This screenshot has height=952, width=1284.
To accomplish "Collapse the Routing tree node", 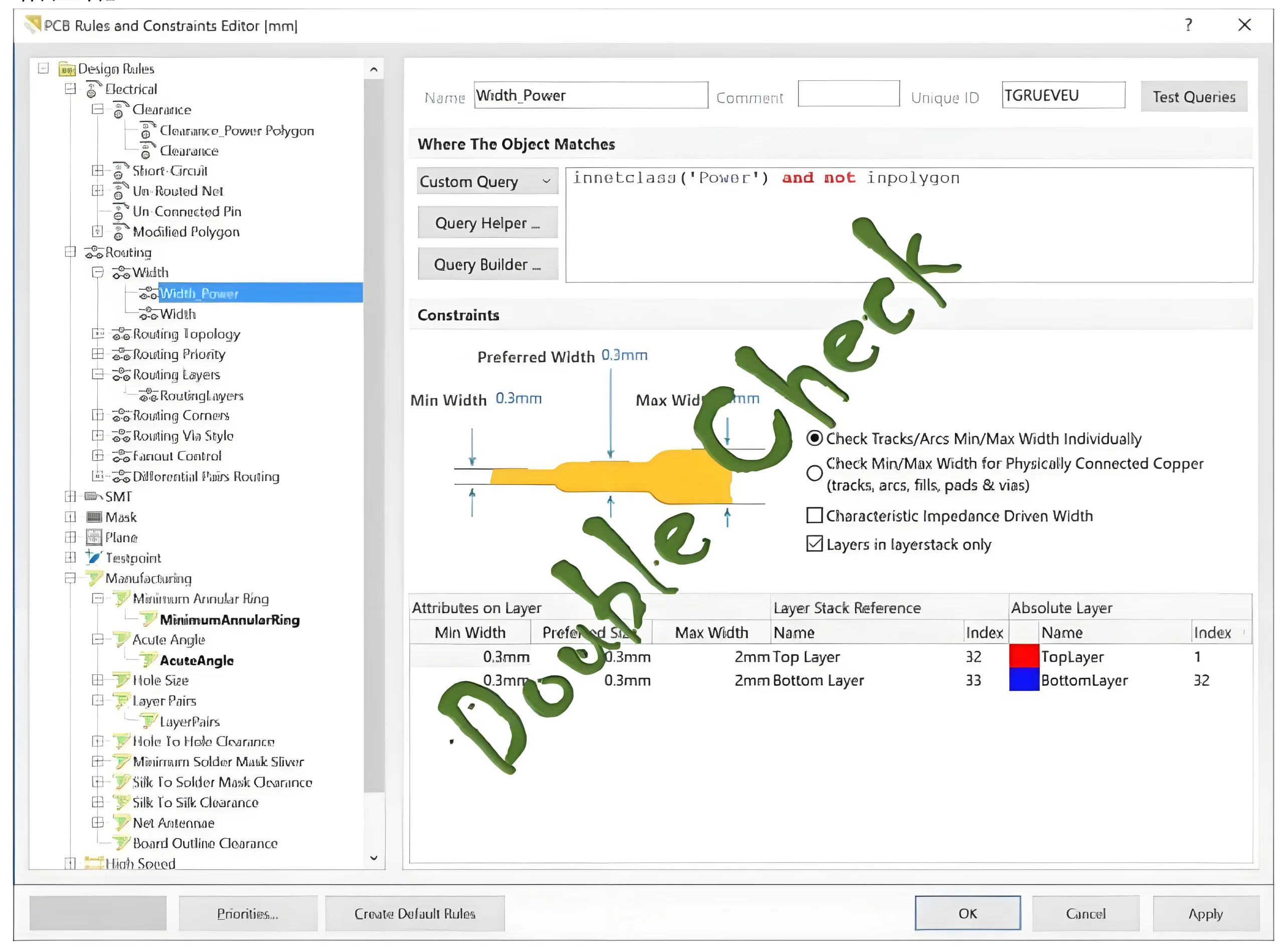I will click(x=70, y=252).
